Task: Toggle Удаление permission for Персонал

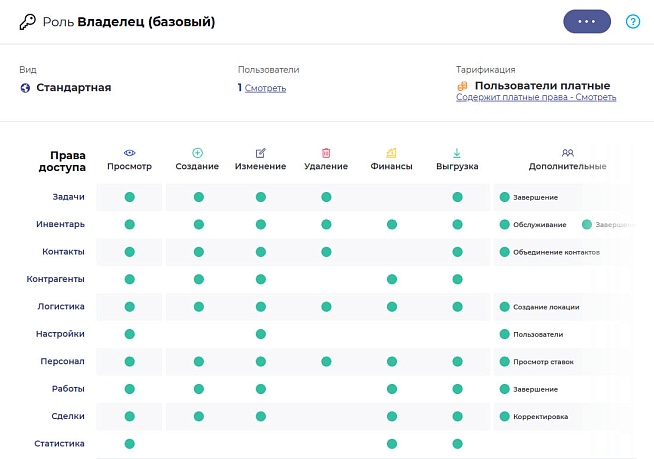Action: coord(326,361)
